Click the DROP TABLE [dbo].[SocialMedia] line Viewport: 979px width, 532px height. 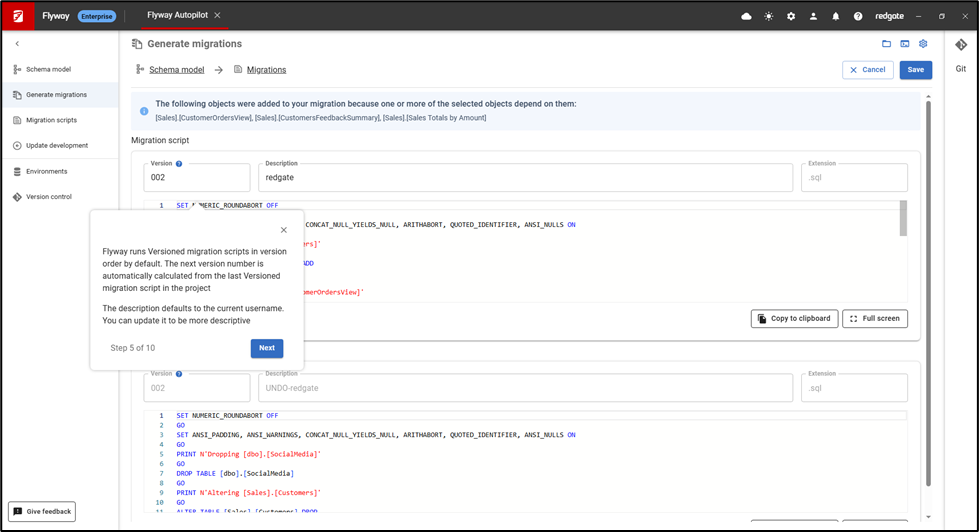(x=235, y=473)
